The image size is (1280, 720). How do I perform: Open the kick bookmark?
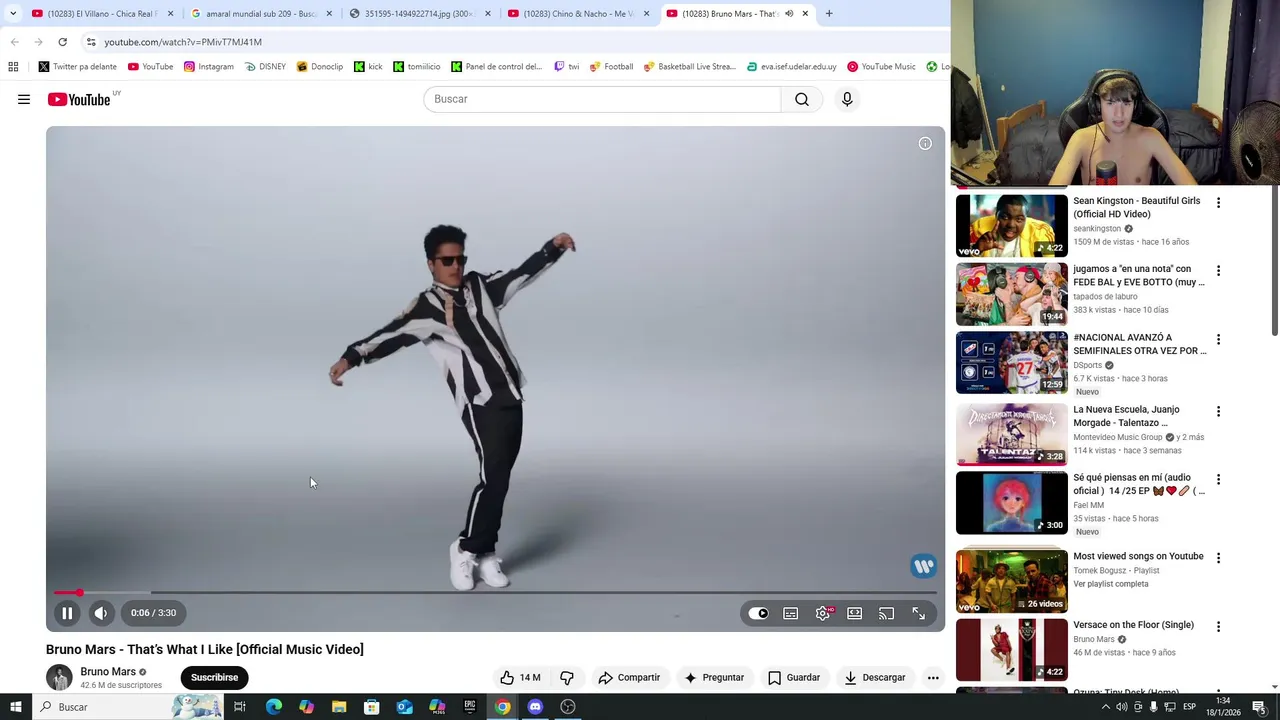click(367, 67)
